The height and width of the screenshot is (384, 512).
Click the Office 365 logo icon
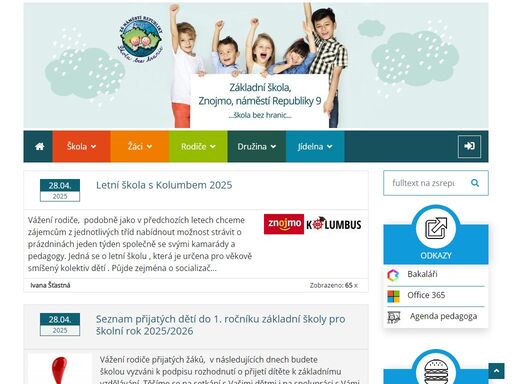point(393,296)
